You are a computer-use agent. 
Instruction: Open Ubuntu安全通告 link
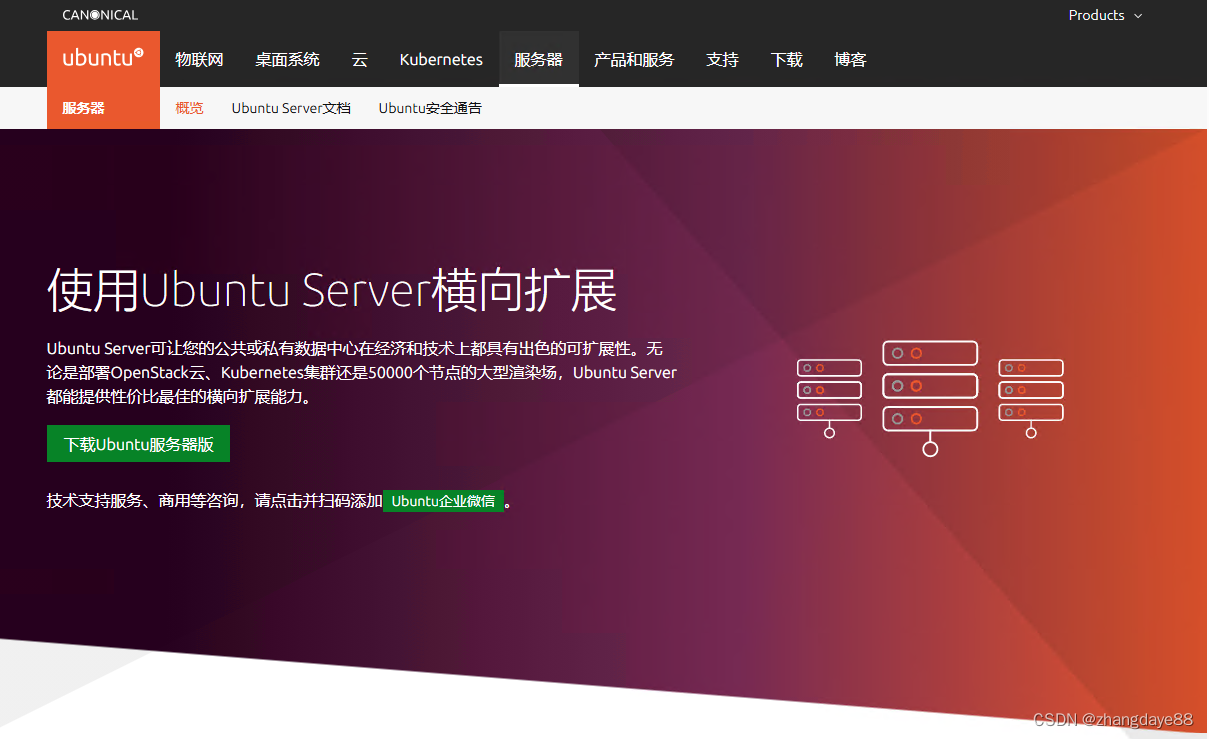point(430,108)
